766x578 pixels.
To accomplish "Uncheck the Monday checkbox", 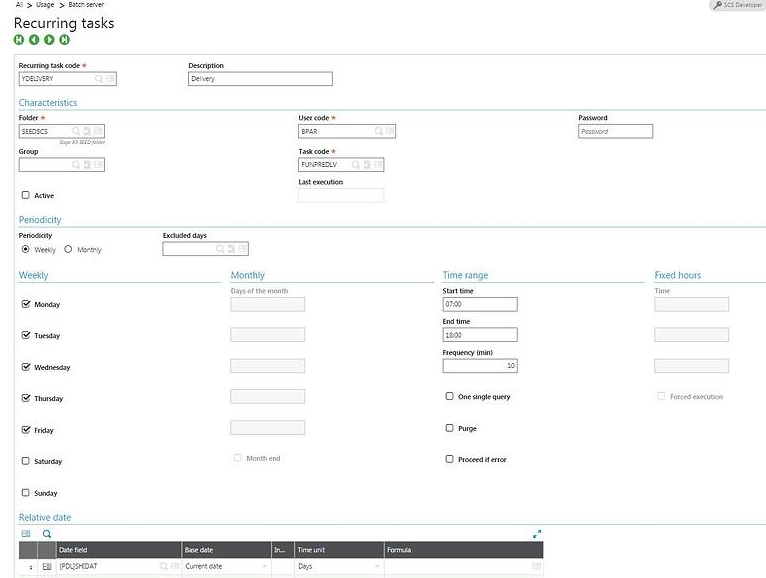I will click(25, 304).
